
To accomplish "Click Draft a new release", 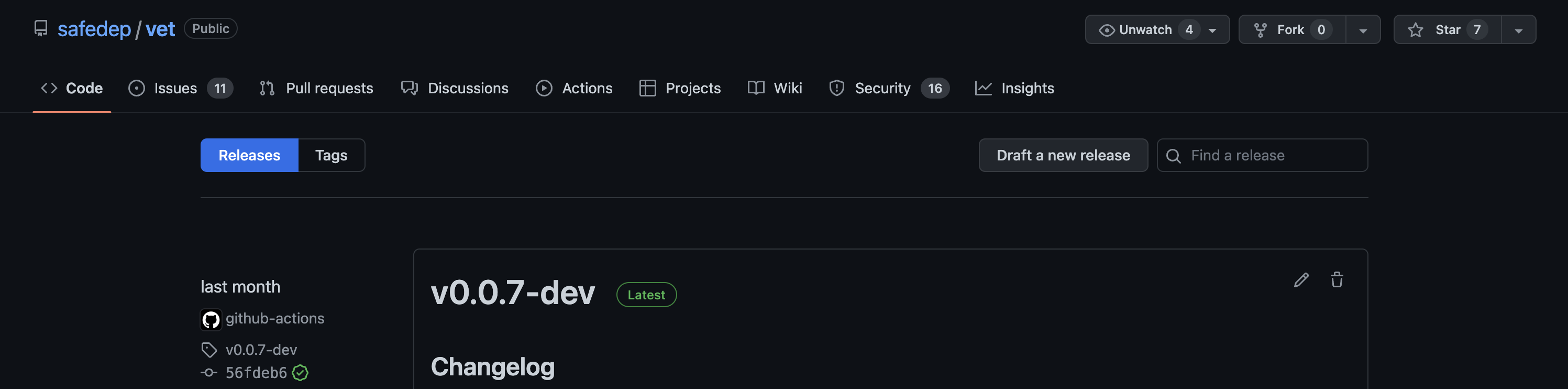I will pyautogui.click(x=1063, y=155).
